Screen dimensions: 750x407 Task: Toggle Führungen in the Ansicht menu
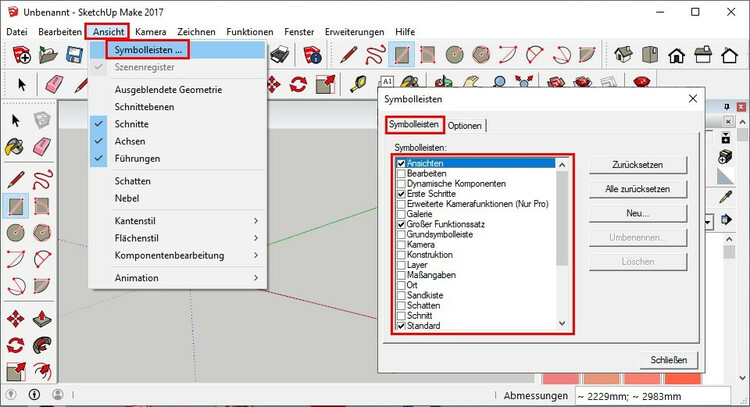[x=177, y=158]
